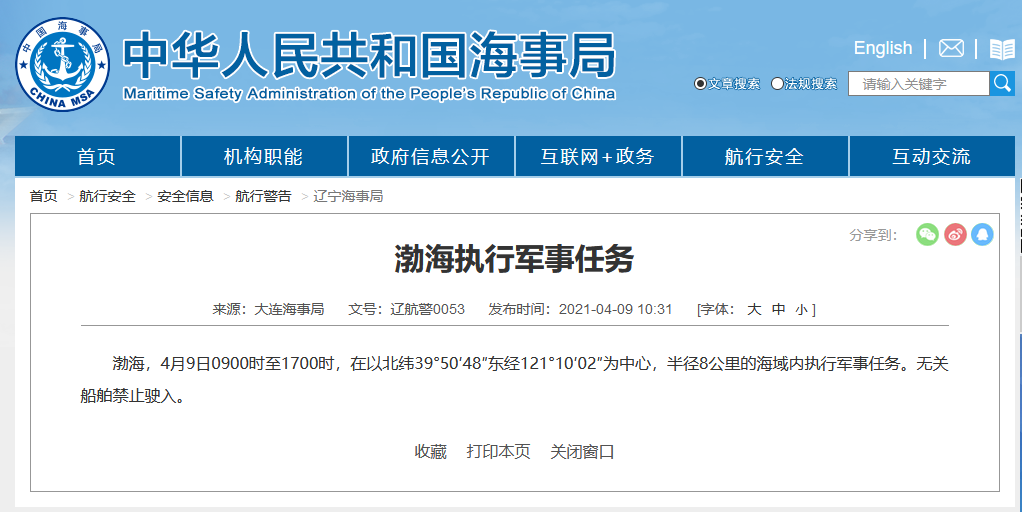Expand the 互联网+政务 menu
Screen dimensions: 1022x512
point(597,157)
